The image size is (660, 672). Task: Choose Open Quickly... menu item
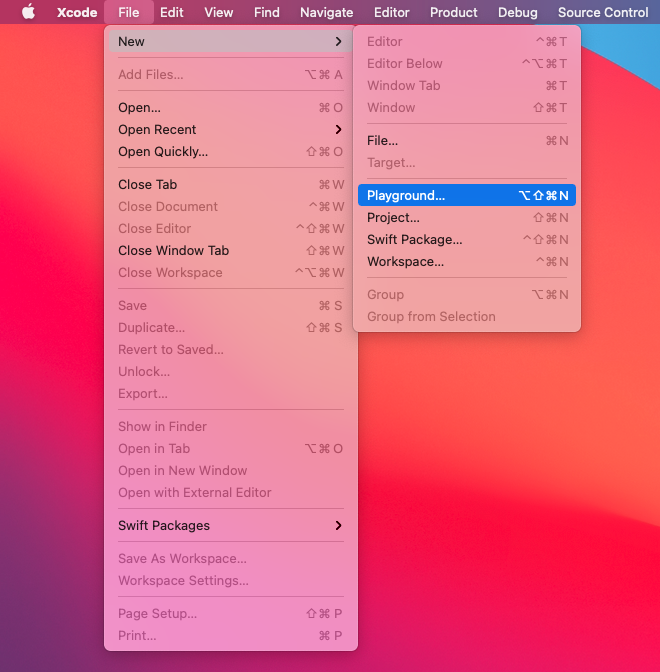click(x=231, y=152)
